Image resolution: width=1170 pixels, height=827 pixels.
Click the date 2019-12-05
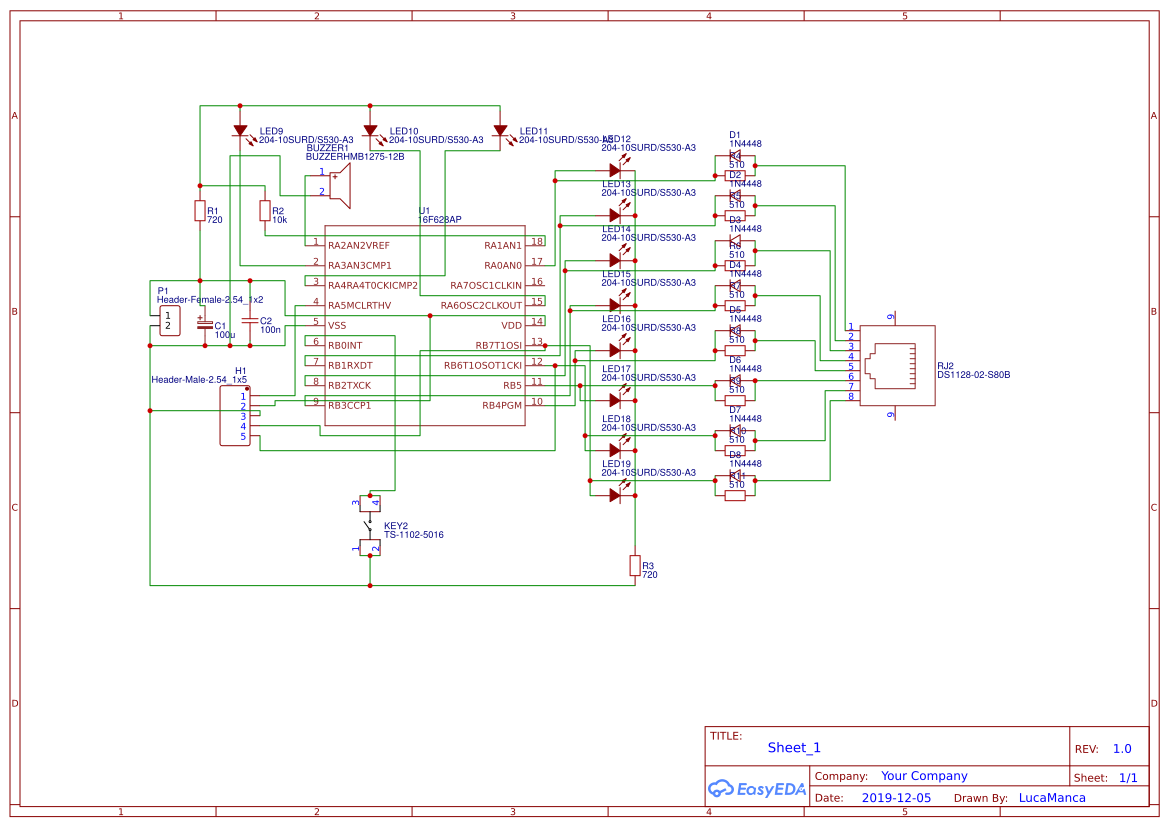click(896, 798)
